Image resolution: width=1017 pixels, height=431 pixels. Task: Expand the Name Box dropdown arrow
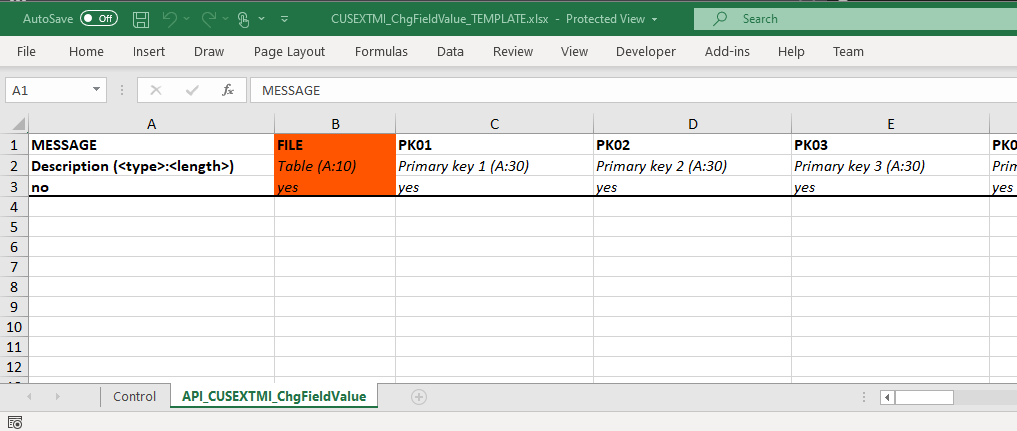[x=97, y=90]
